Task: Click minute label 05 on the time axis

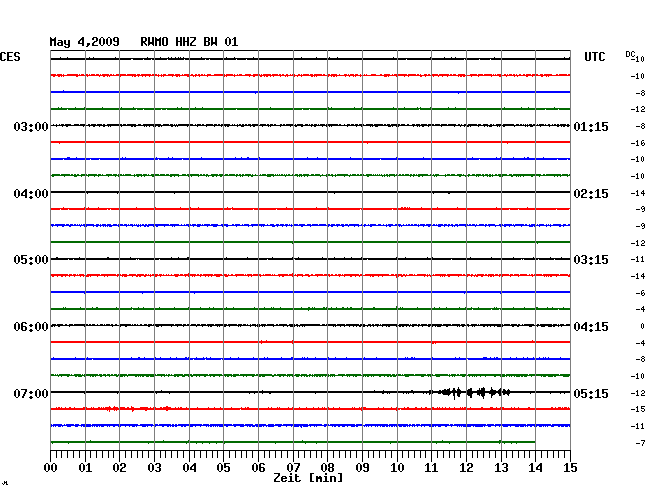Action: click(223, 468)
